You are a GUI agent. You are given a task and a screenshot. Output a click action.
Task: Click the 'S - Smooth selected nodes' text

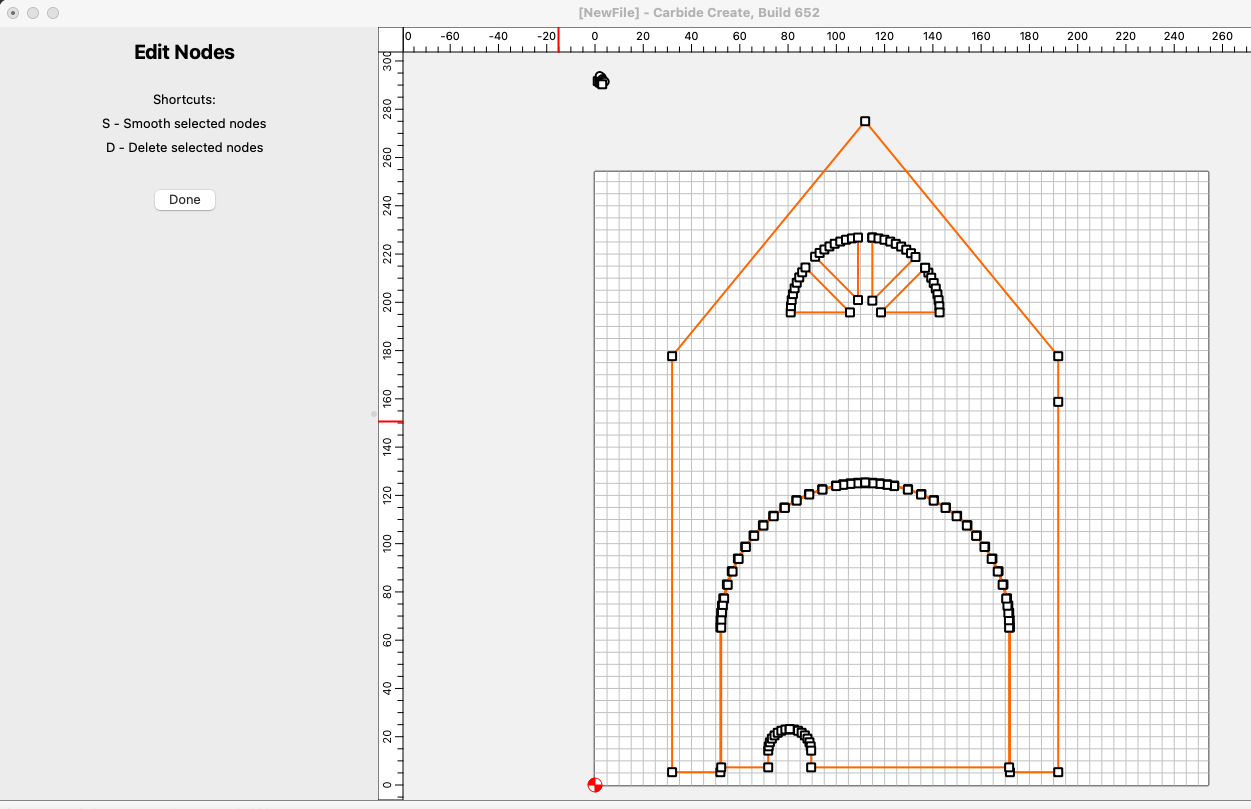185,124
